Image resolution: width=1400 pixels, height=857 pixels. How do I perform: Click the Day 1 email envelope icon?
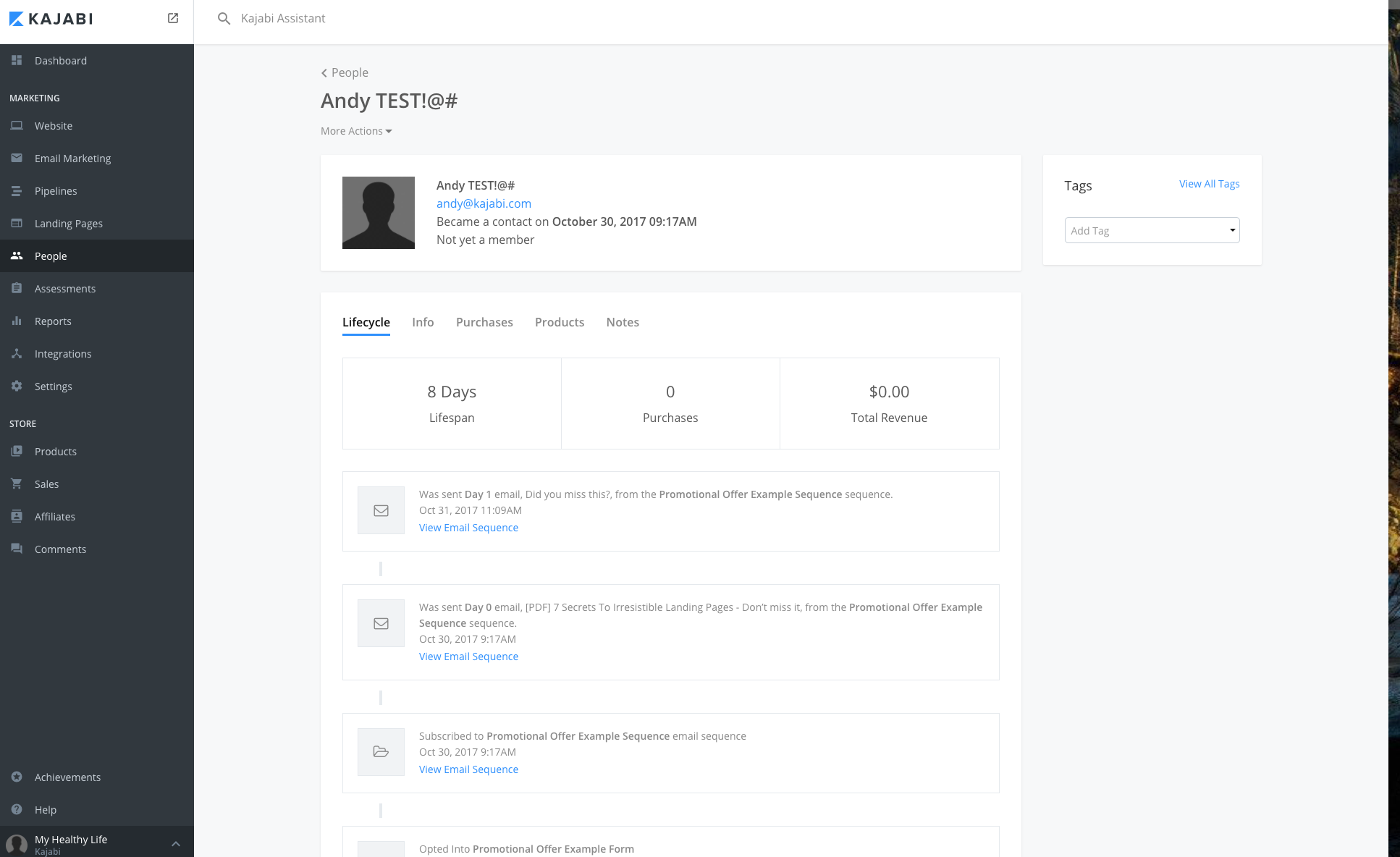click(x=381, y=510)
